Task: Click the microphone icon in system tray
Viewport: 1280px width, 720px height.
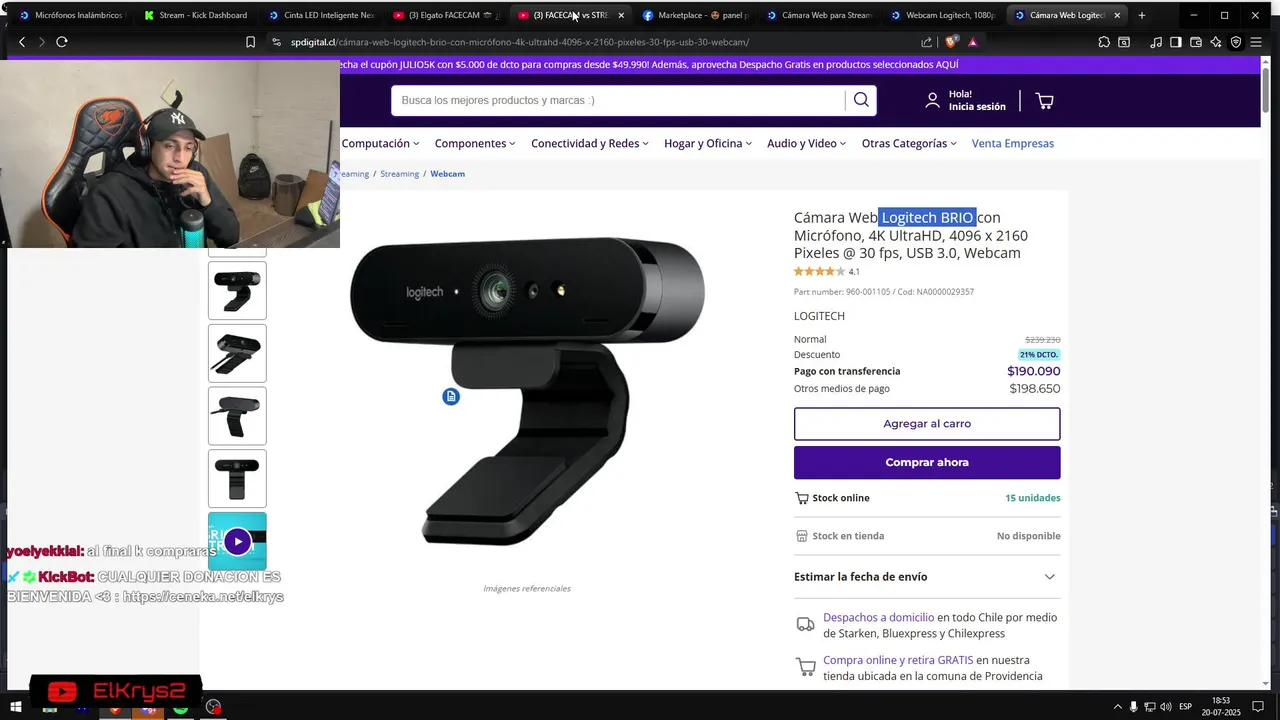Action: point(1133,707)
